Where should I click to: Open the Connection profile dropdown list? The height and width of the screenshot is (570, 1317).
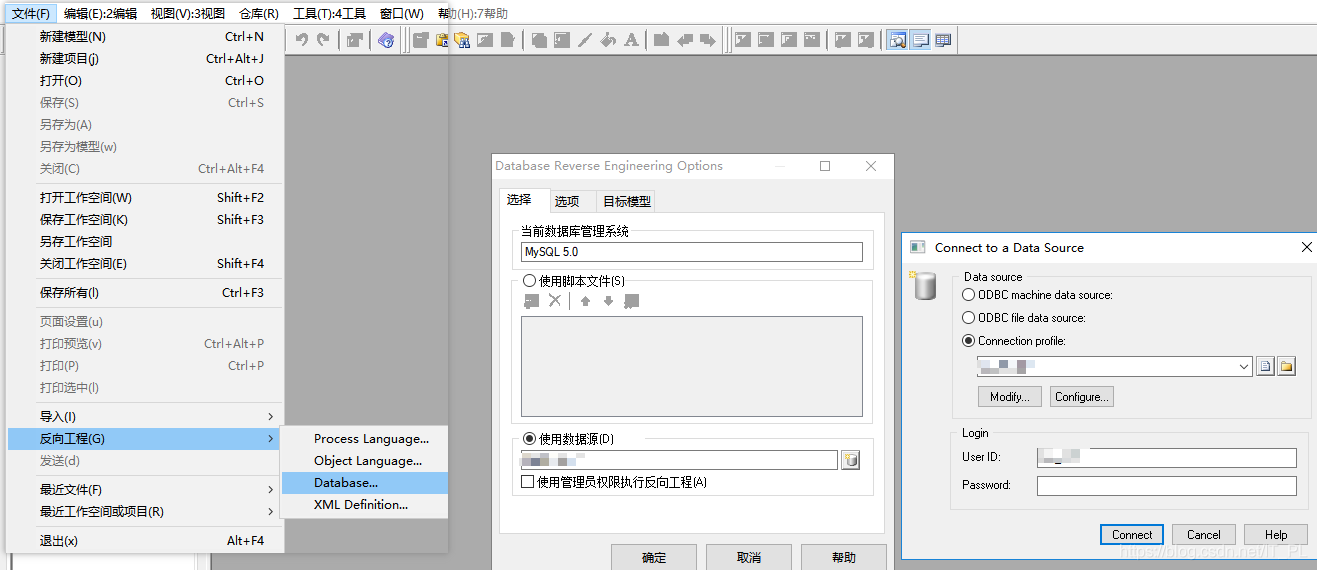pos(1244,367)
